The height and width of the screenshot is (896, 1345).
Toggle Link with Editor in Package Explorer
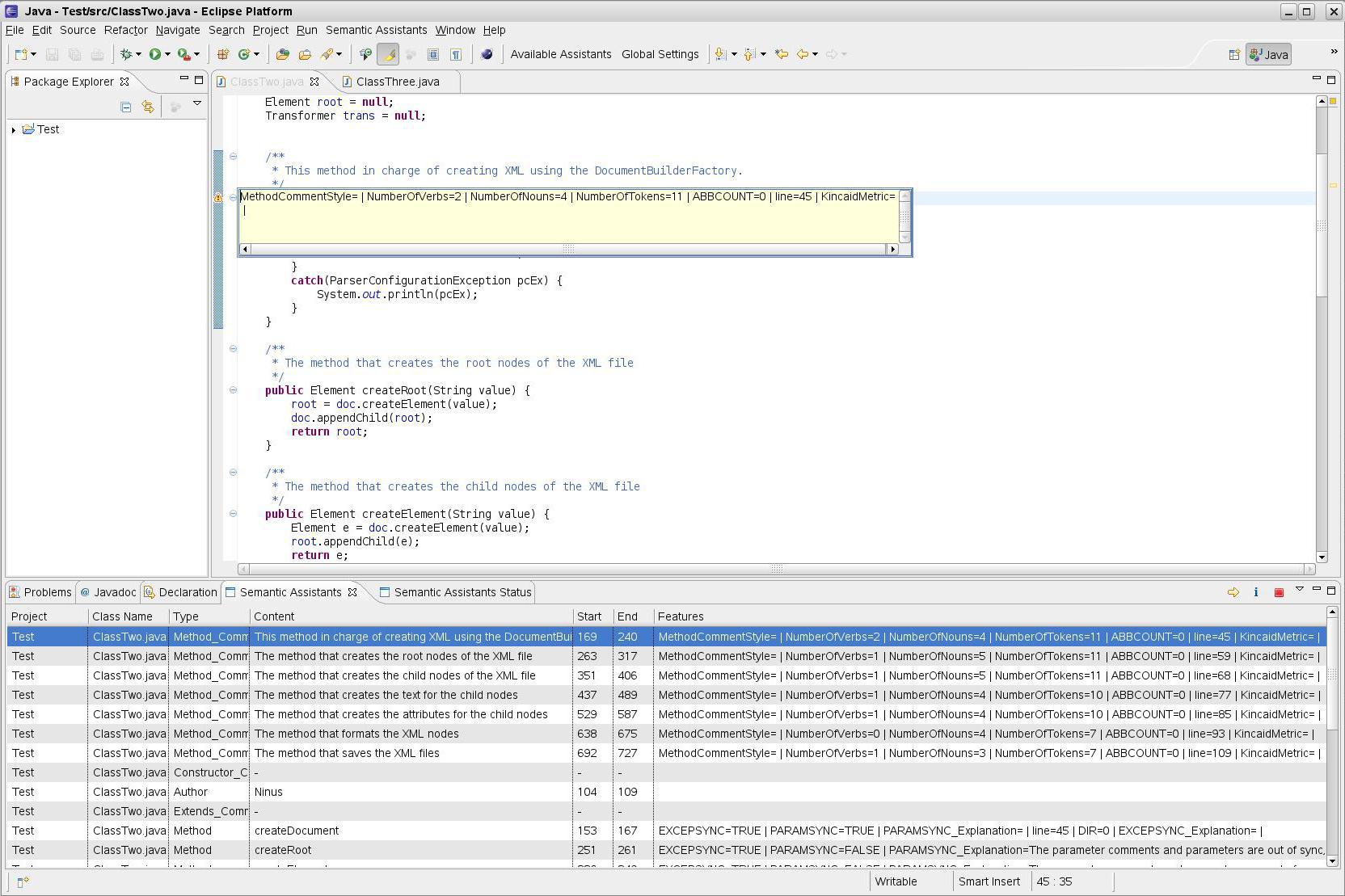(x=147, y=107)
